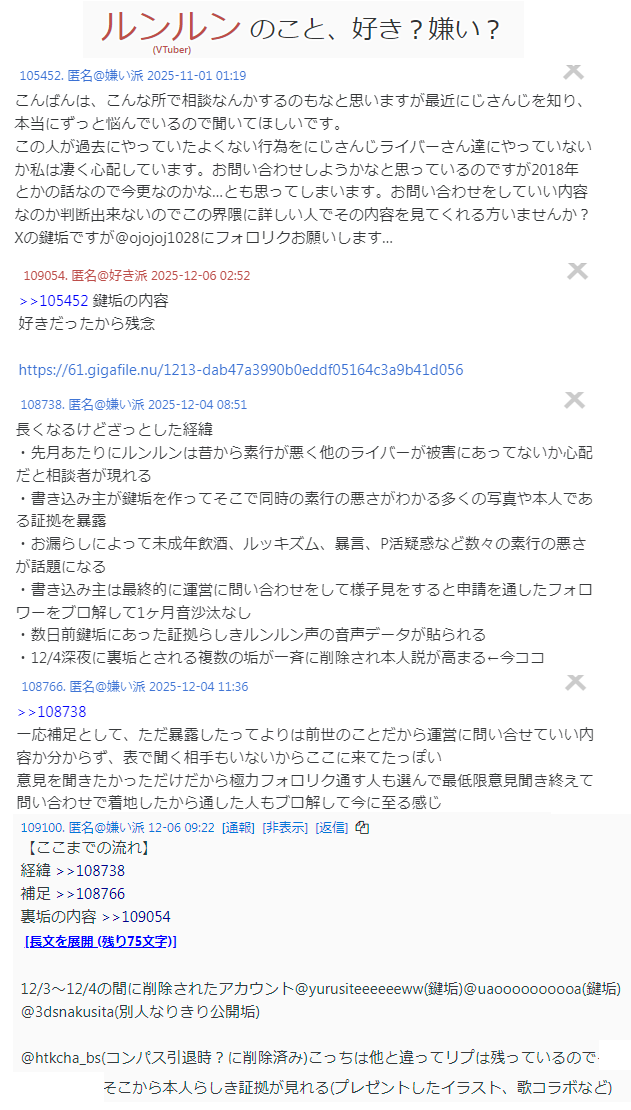Report post 109100 via [通報]

coord(238,828)
